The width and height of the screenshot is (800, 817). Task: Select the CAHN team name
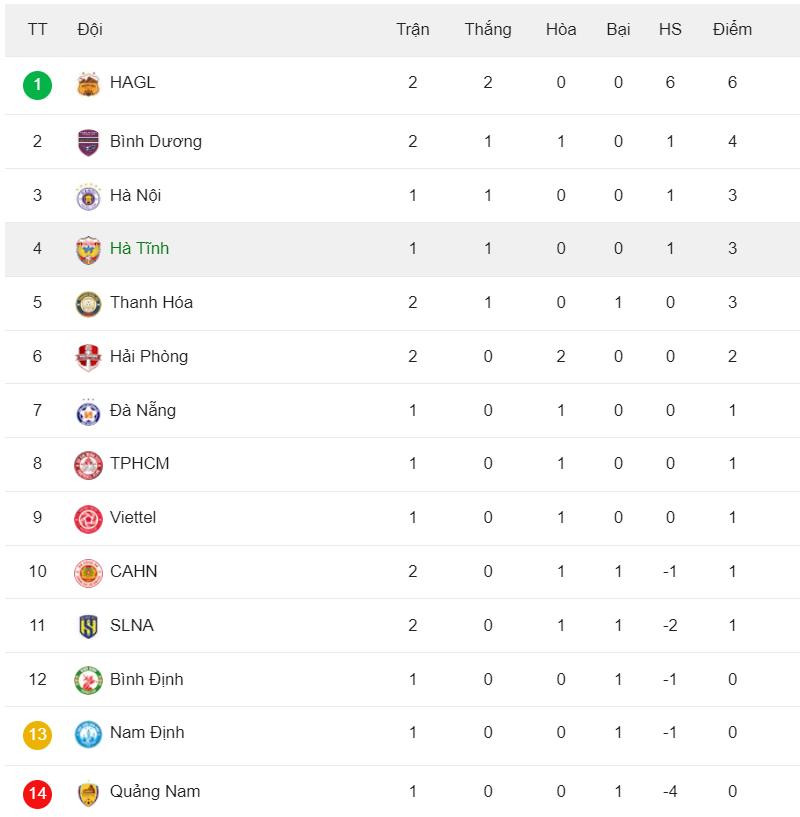pyautogui.click(x=134, y=572)
